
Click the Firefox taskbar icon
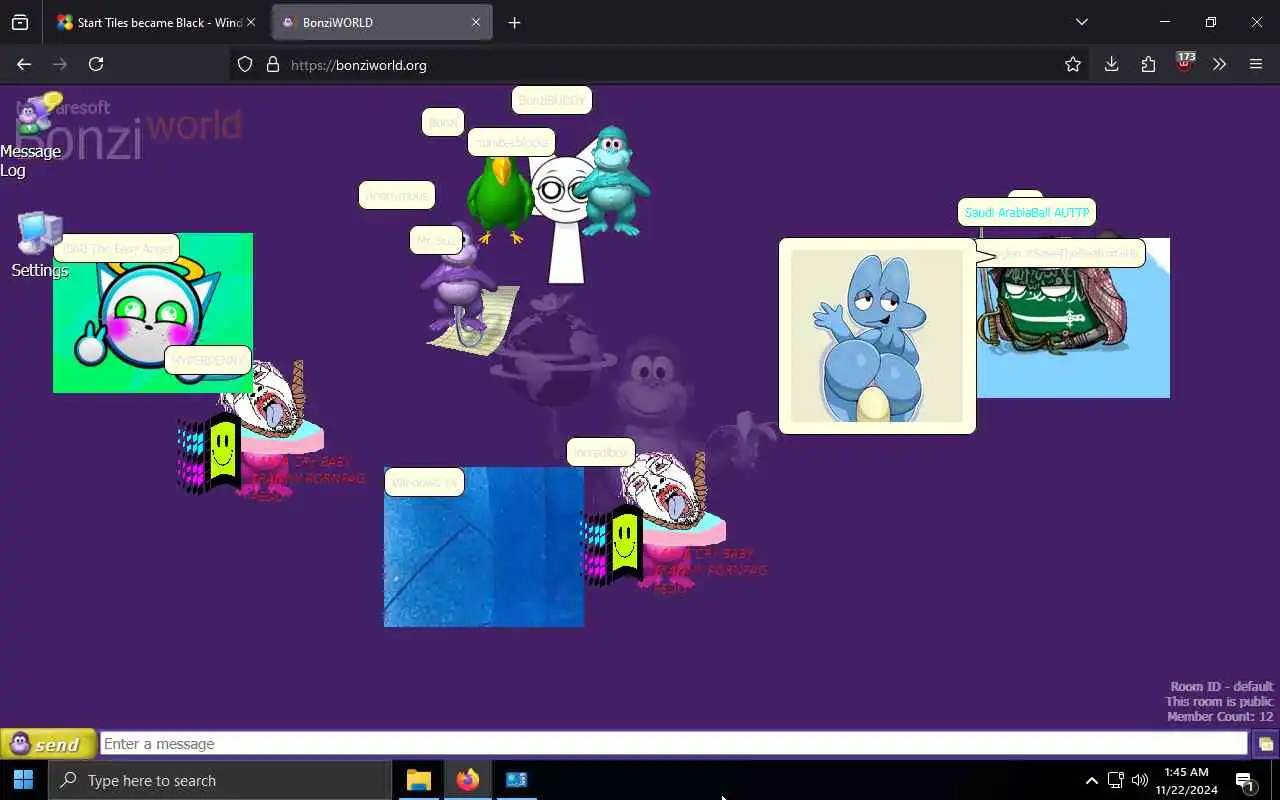click(x=467, y=780)
